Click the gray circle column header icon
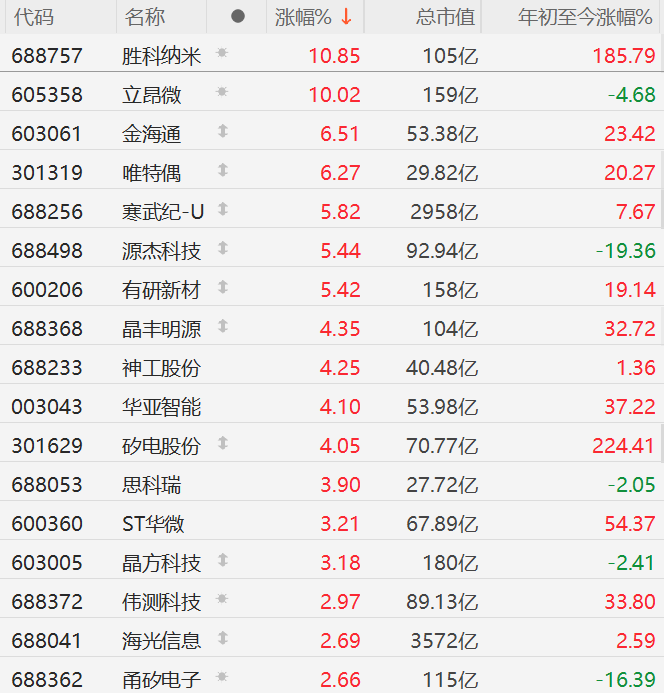This screenshot has height=693, width=664. 237,16
